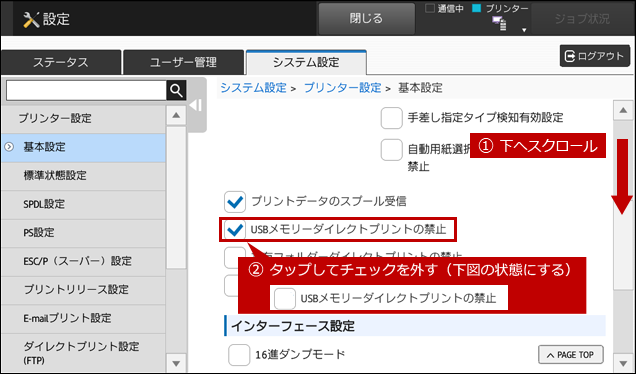This screenshot has width=636, height=374.
Task: Open SPDL設定 in the sidebar
Action: pos(83,204)
